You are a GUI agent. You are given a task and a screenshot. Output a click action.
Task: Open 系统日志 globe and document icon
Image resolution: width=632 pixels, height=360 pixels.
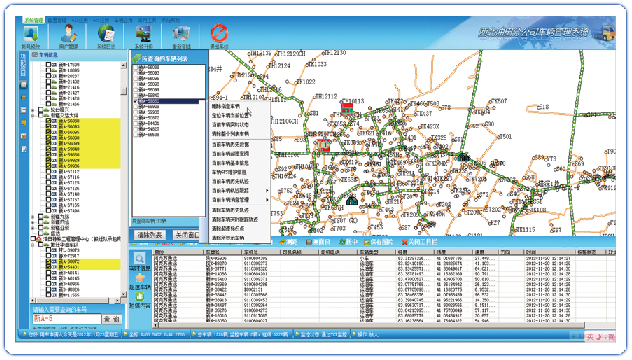pyautogui.click(x=106, y=34)
